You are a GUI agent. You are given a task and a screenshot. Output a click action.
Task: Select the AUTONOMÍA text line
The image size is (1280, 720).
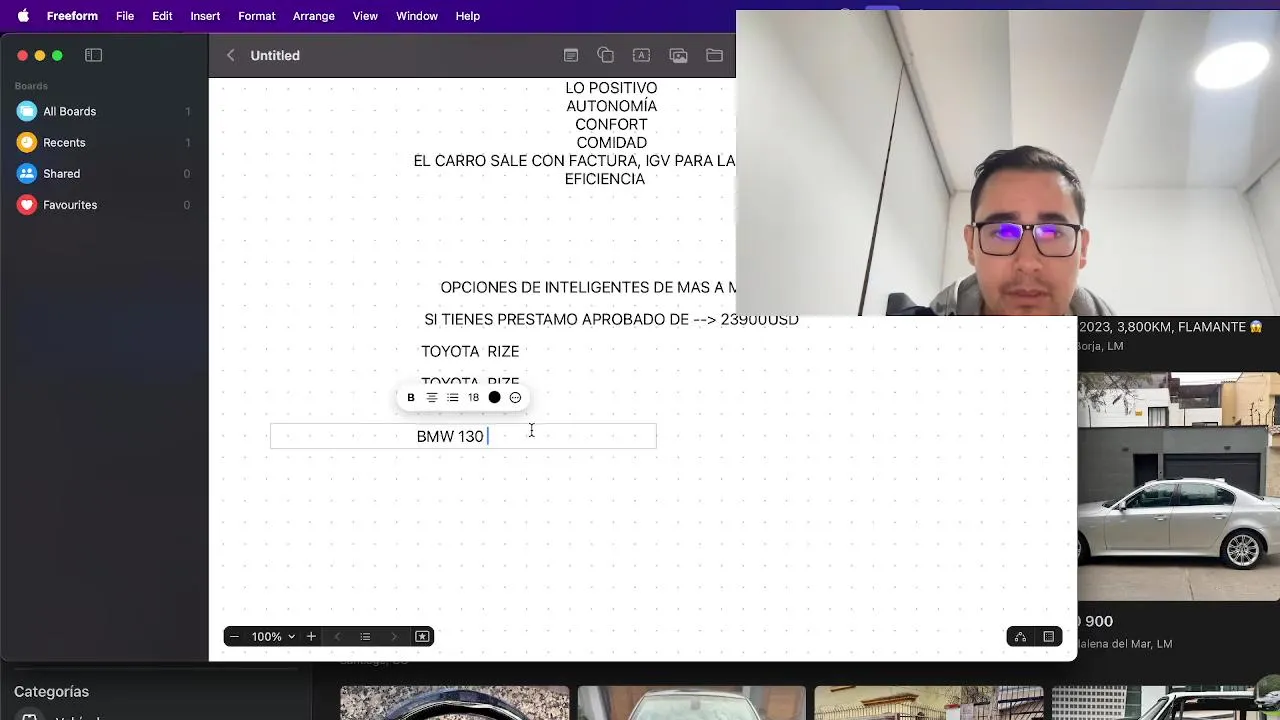[x=611, y=106]
